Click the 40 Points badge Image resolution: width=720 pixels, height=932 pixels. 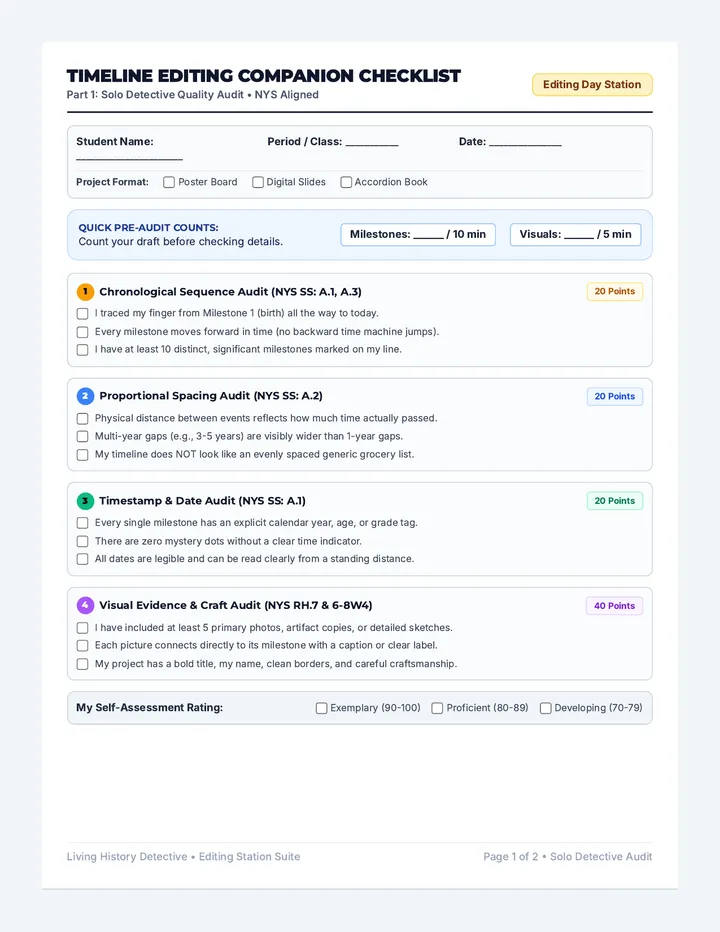tap(614, 606)
